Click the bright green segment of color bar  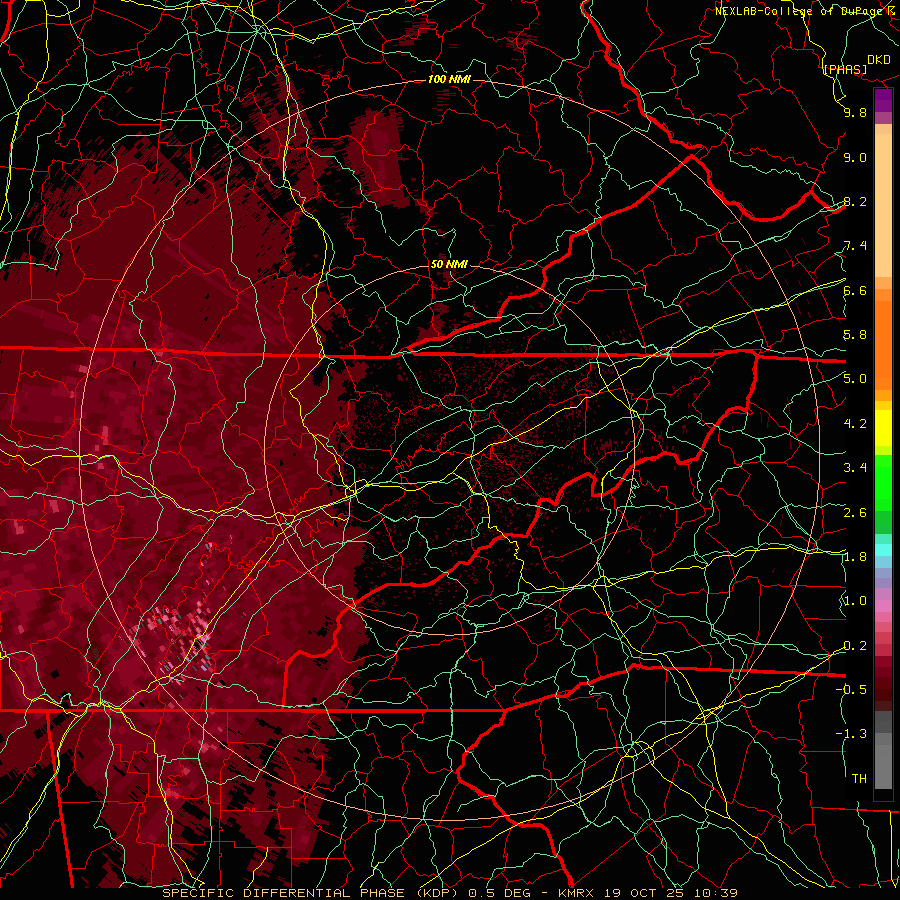coord(883,483)
